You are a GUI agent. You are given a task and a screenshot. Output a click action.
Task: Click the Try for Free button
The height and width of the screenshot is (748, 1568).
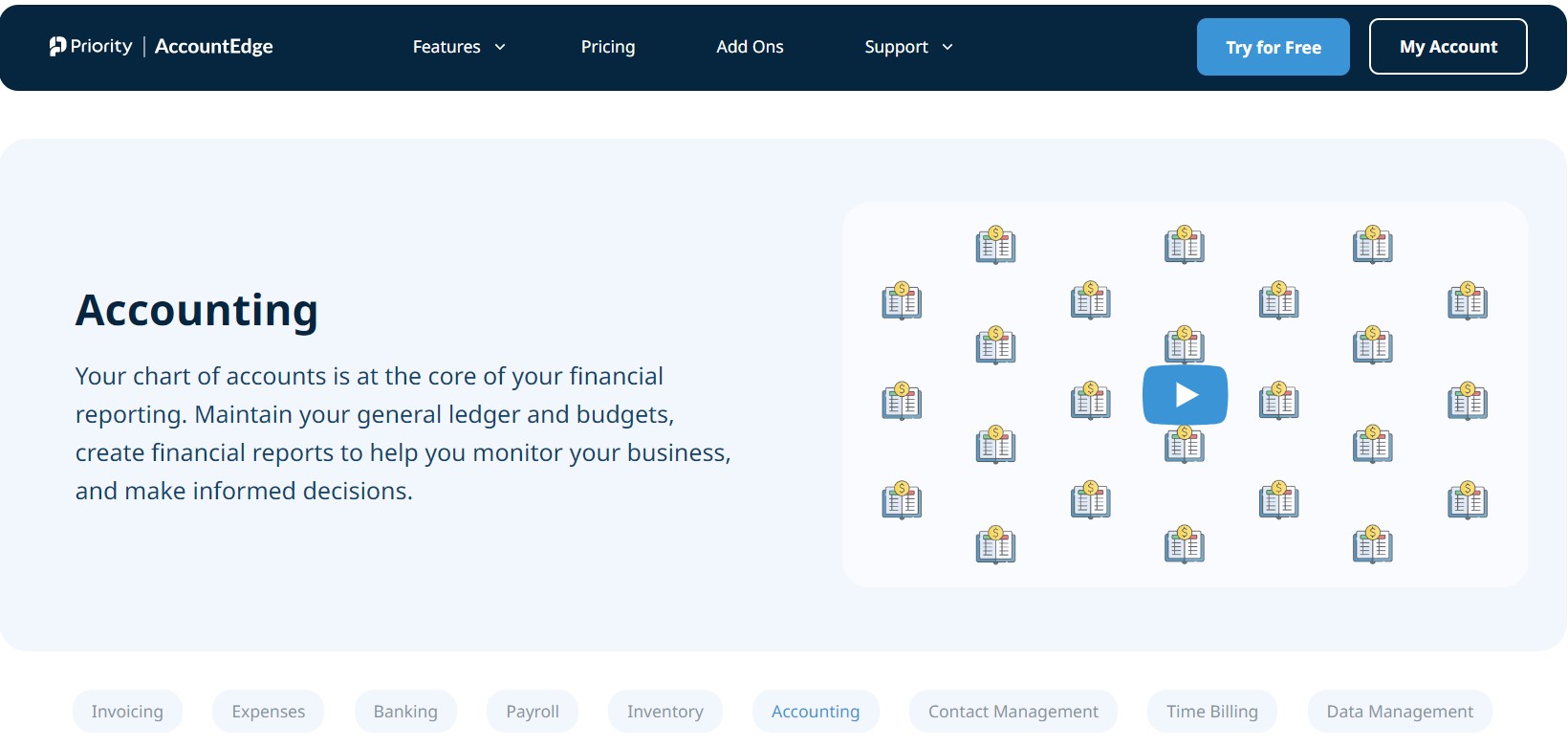[x=1274, y=47]
